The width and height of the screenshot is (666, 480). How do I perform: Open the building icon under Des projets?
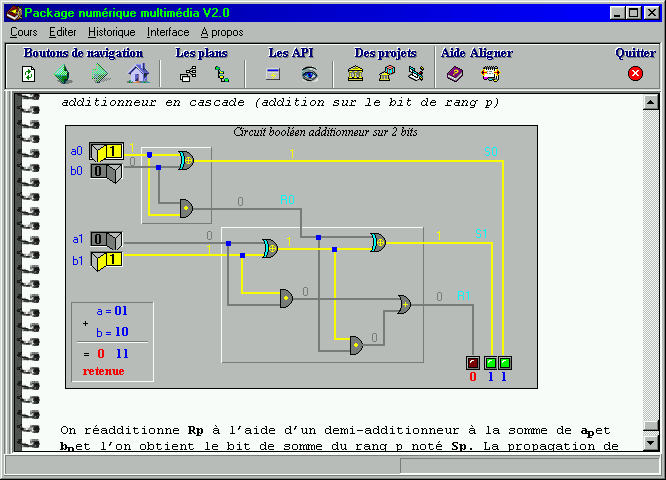tap(355, 74)
